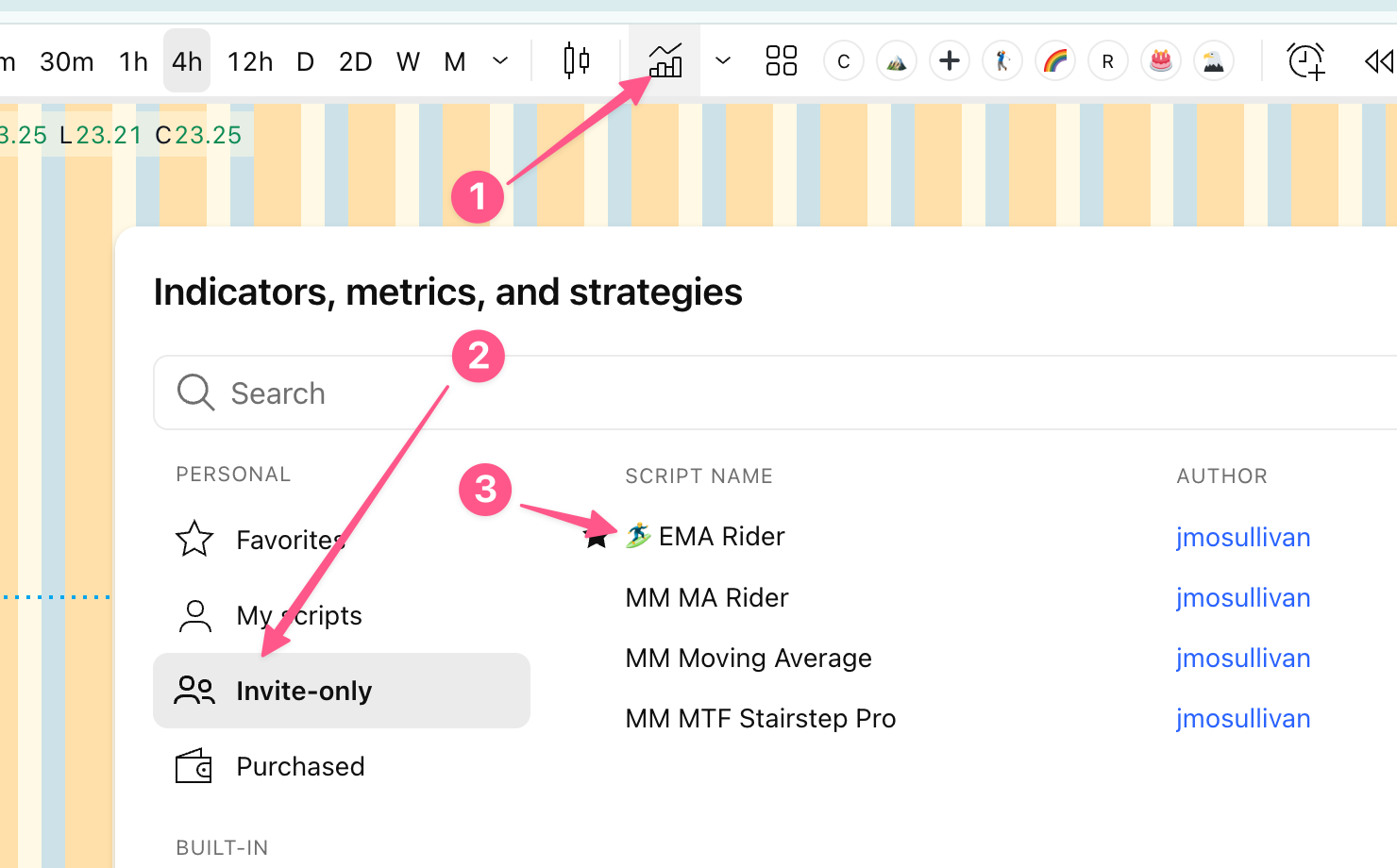Click the birthday cake emoji toolbar button
Viewport: 1397px width, 868px height.
pyautogui.click(x=1161, y=61)
